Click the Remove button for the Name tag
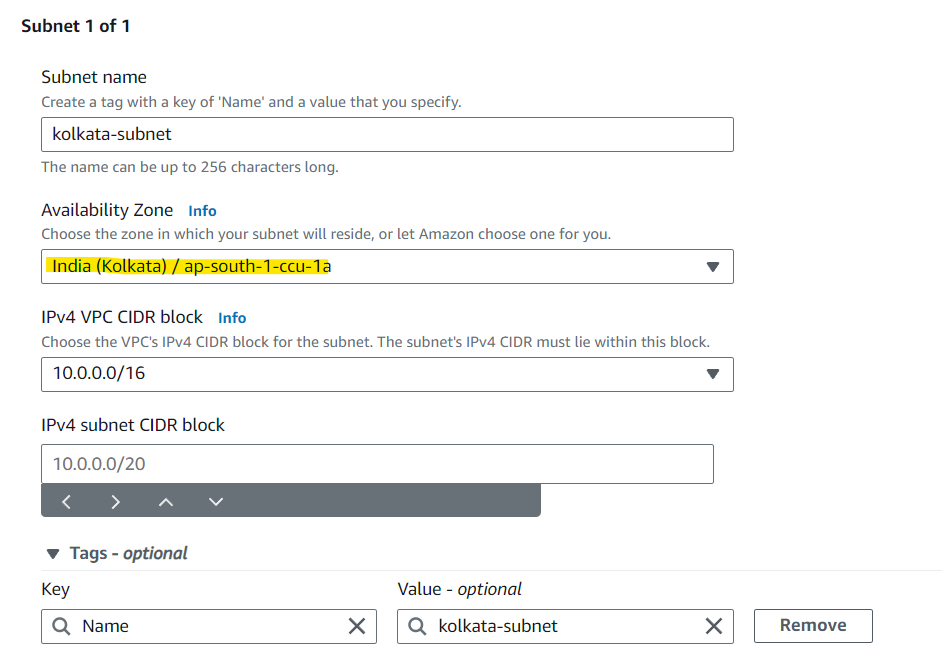Viewport: 942px width, 652px height. pos(813,625)
